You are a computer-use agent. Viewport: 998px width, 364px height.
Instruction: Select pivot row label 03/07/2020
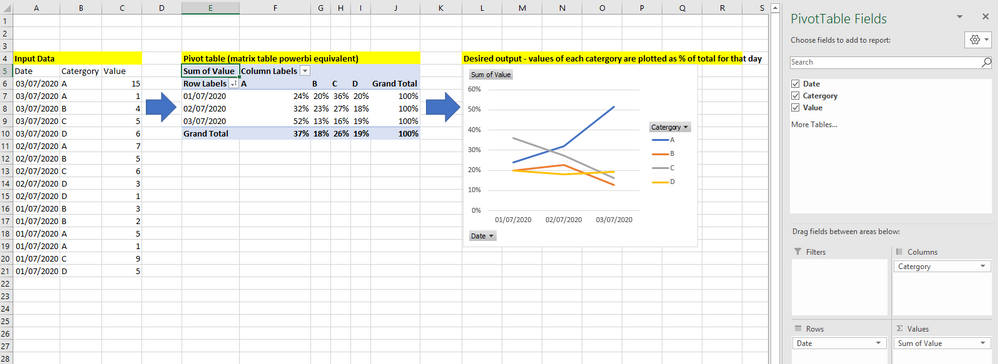point(210,121)
